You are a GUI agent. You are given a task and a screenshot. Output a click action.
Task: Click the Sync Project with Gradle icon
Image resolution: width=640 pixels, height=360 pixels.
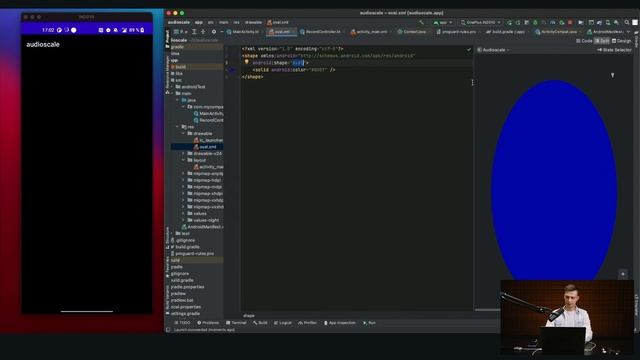599,22
